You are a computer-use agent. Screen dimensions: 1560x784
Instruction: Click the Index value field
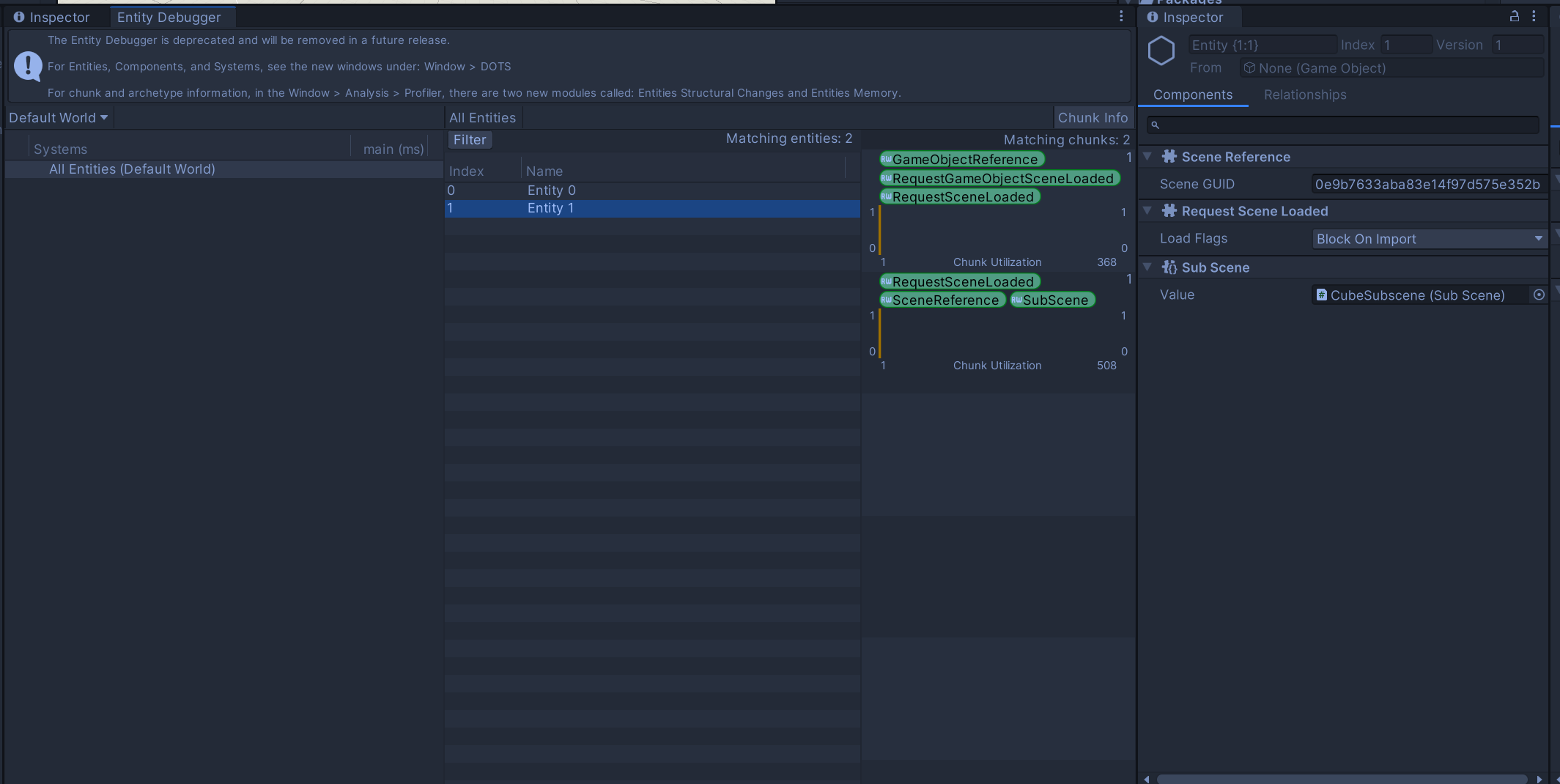tap(1405, 45)
